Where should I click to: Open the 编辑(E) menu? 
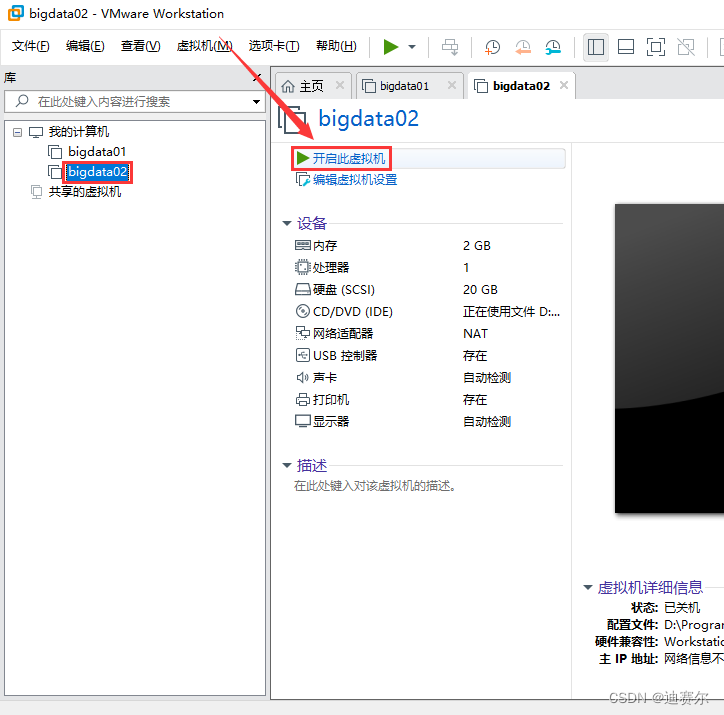pos(85,46)
